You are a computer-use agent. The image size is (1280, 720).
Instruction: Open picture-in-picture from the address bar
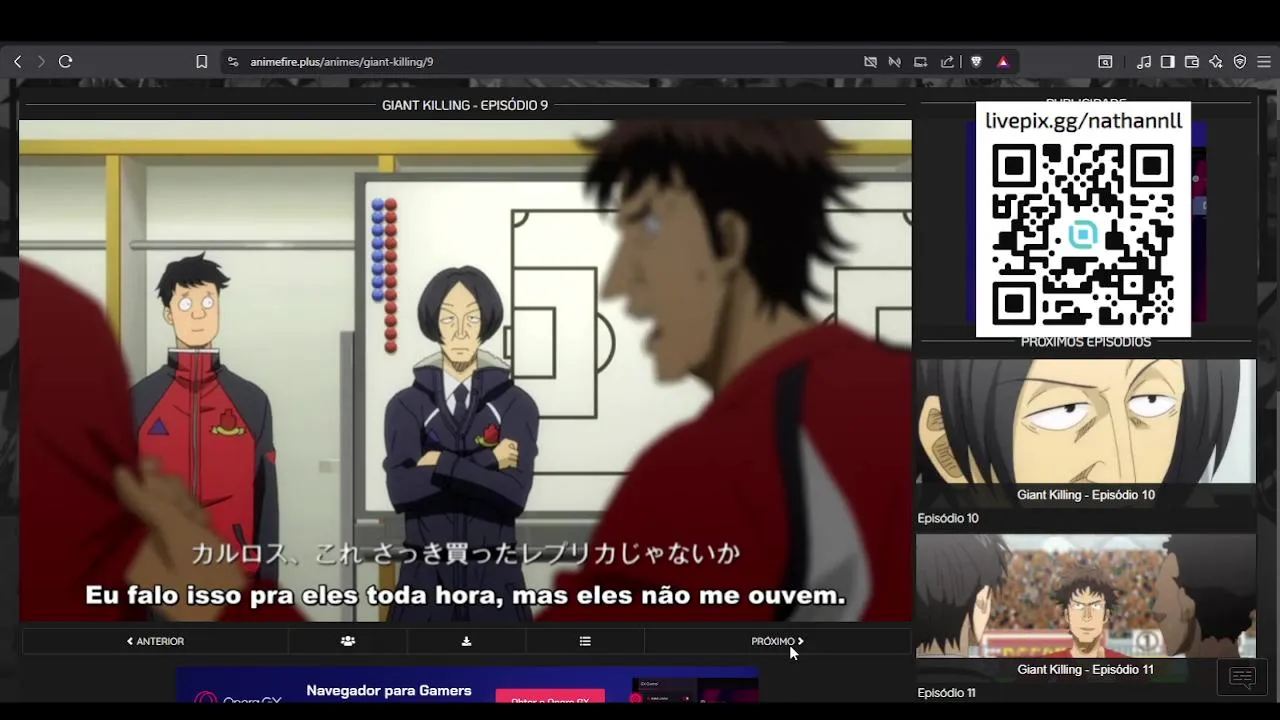[x=921, y=62]
